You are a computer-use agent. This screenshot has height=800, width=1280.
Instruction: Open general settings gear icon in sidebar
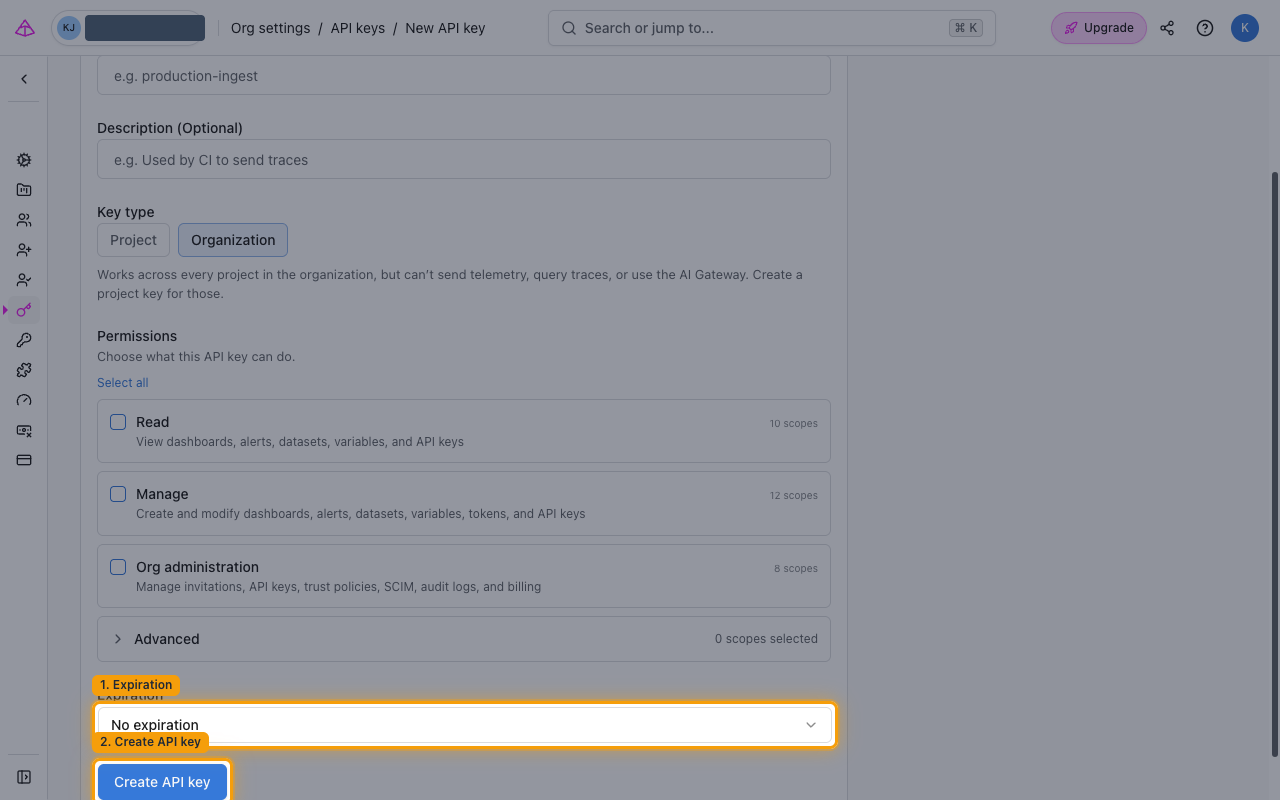point(24,160)
